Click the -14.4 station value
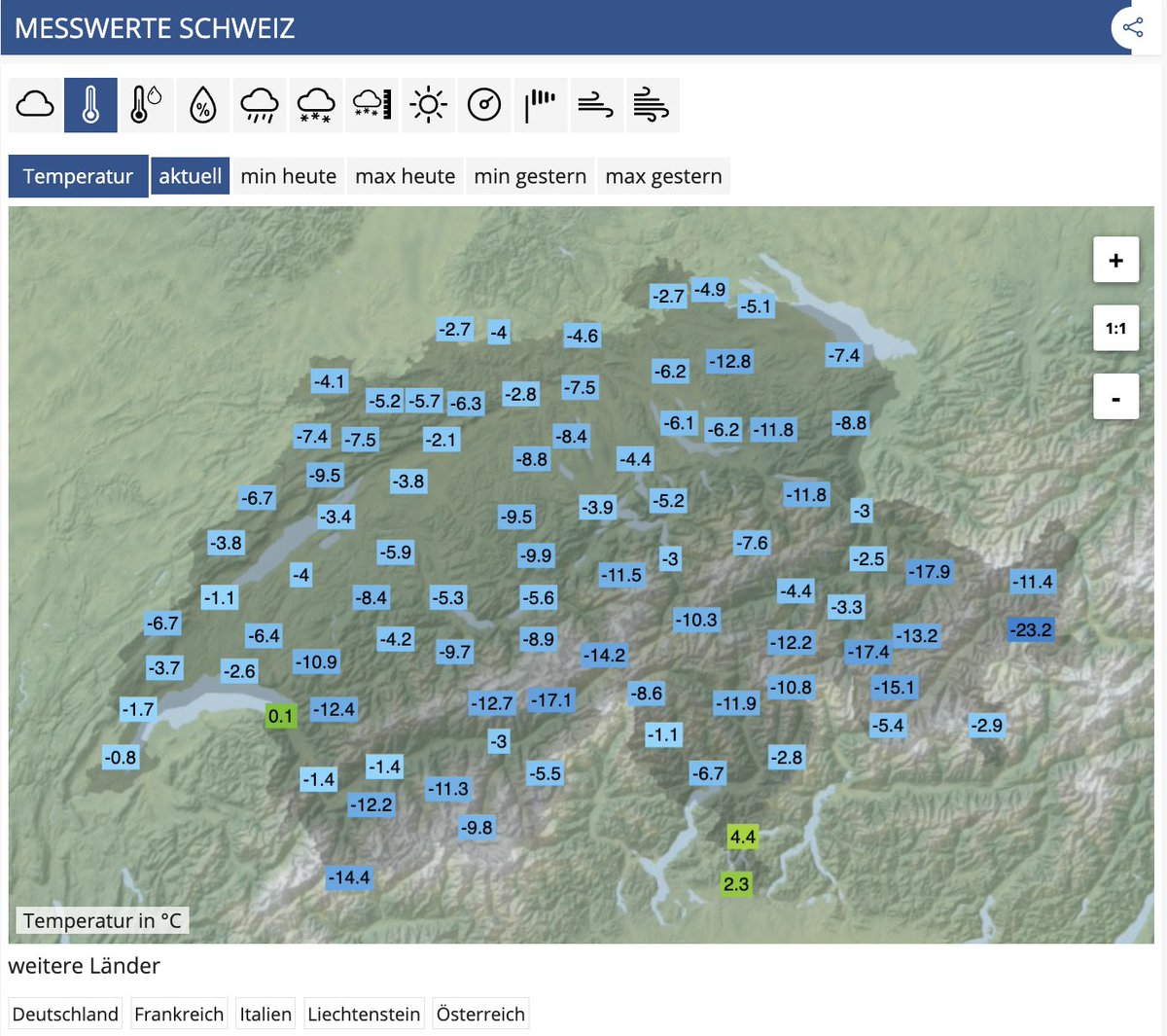This screenshot has width=1167, height=1036. pos(349,877)
